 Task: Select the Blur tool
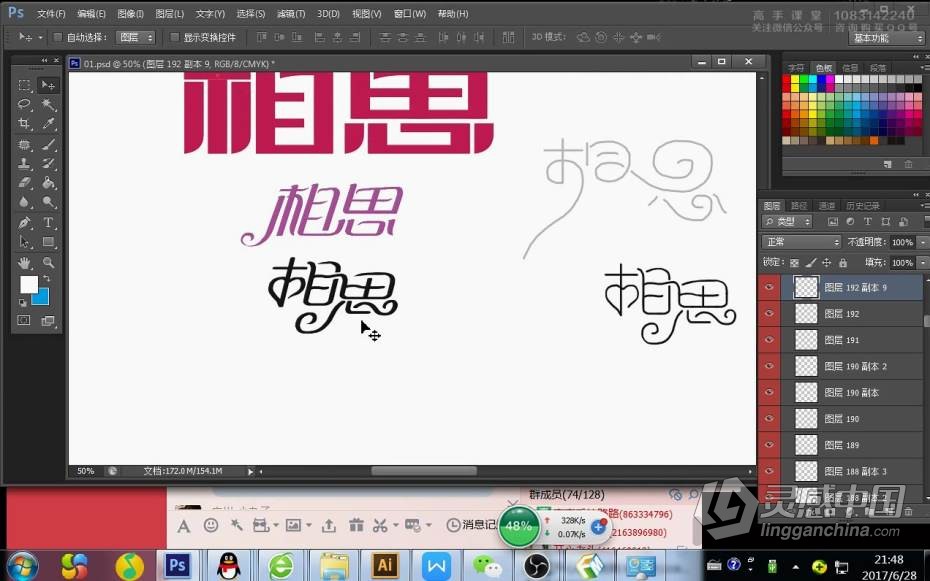(x=24, y=202)
